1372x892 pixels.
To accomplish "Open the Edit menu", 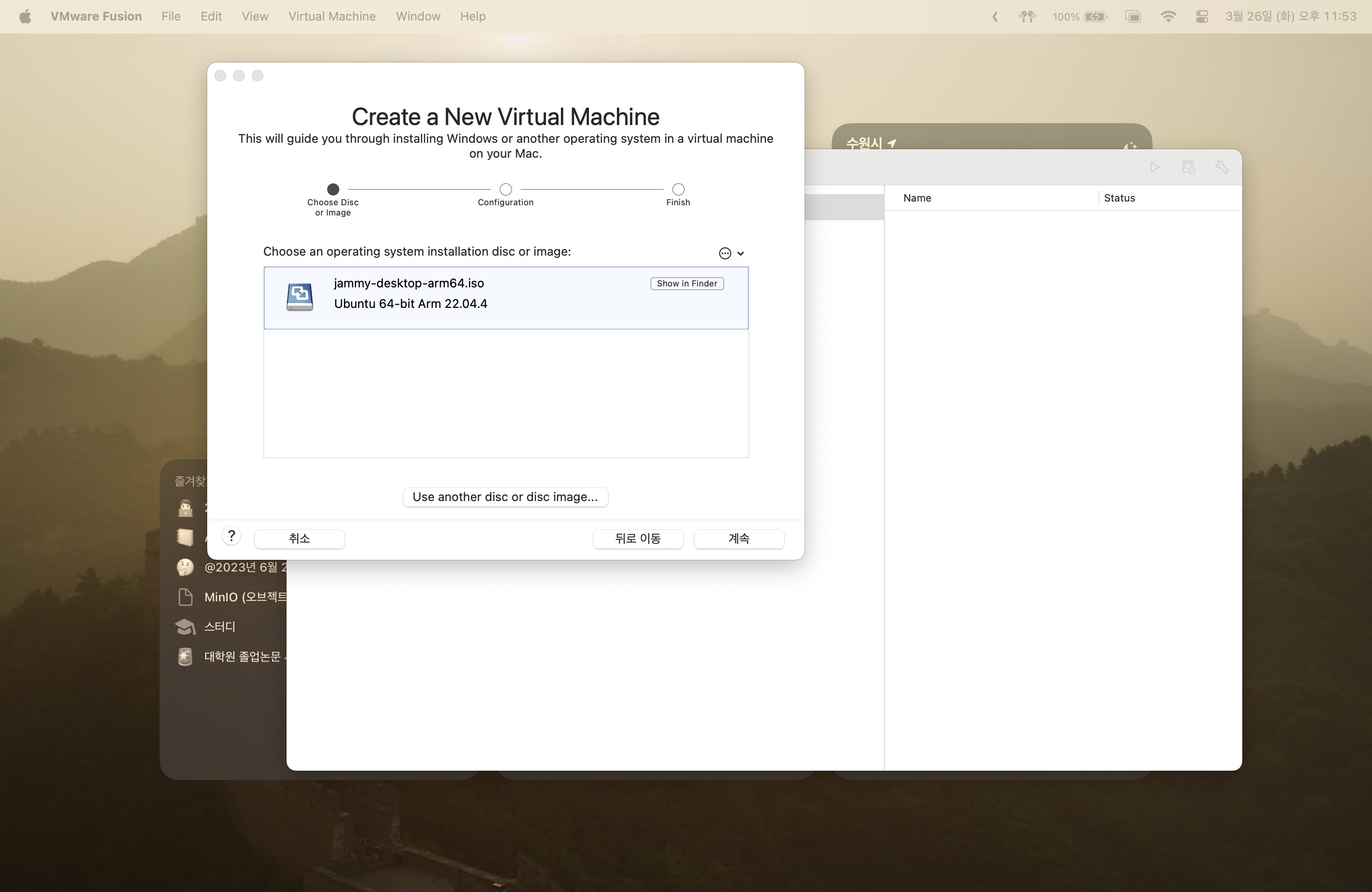I will tap(211, 16).
